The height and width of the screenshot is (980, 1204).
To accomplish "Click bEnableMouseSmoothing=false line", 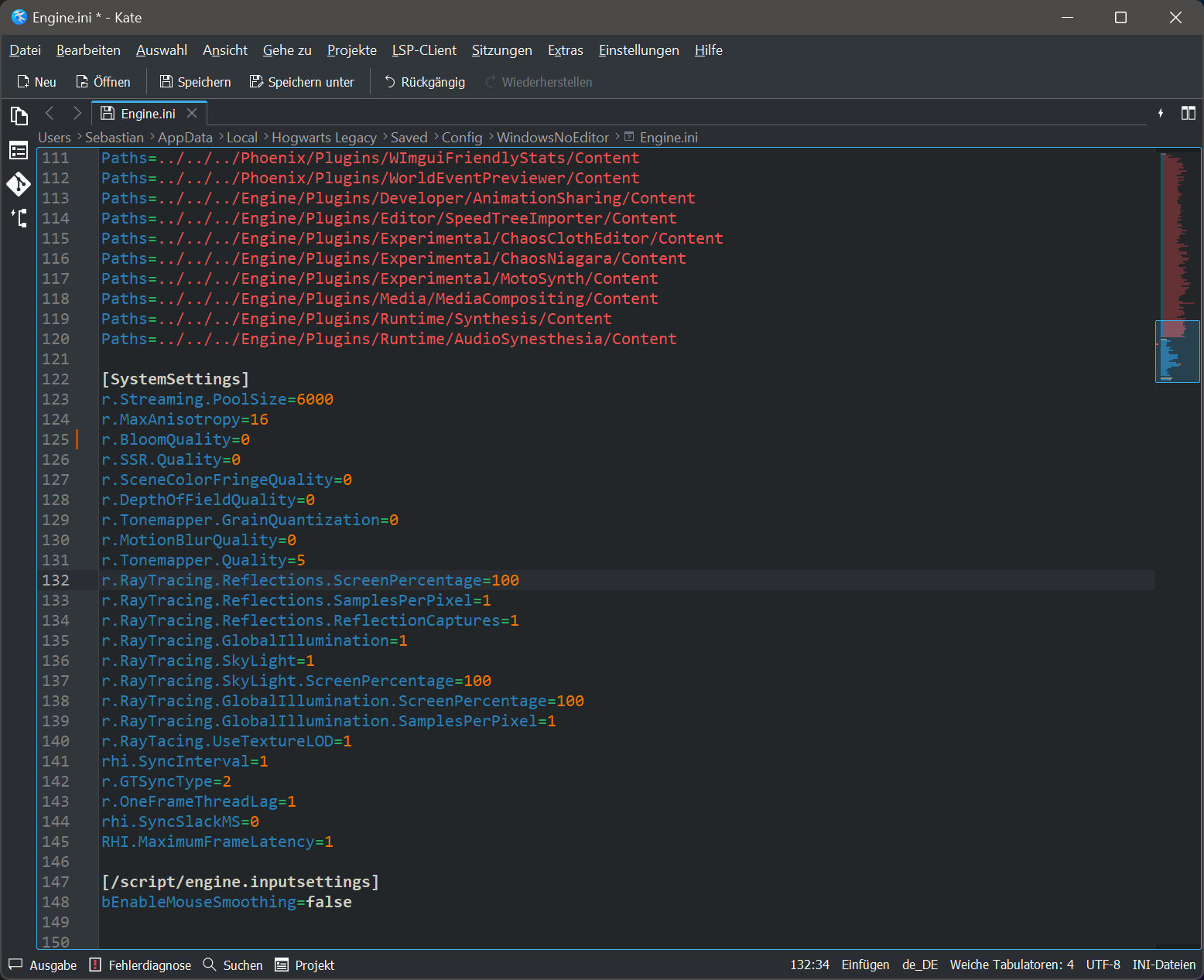I will click(227, 902).
